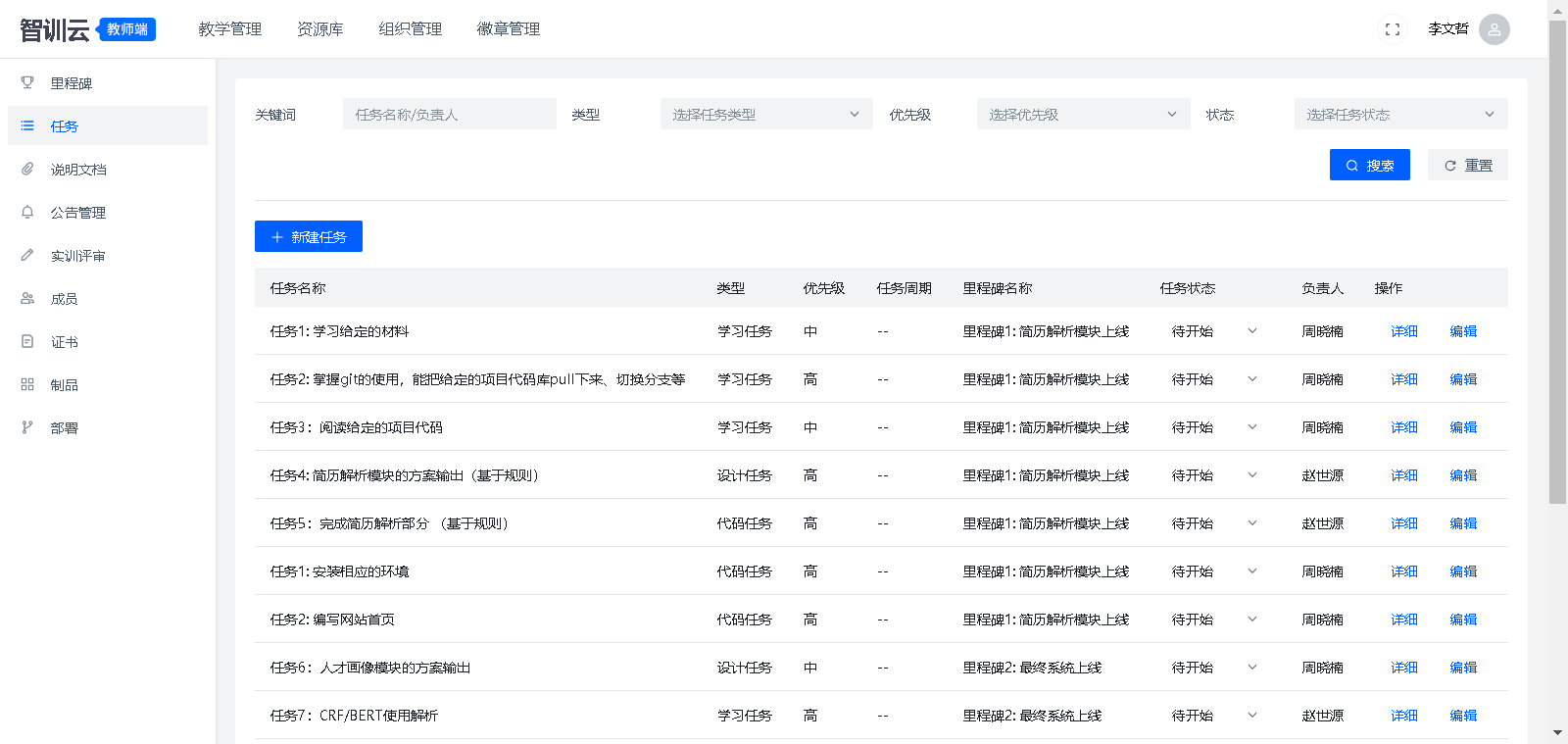Navigate to 实训评审 in the sidebar
This screenshot has width=1568, height=744.
(108, 256)
